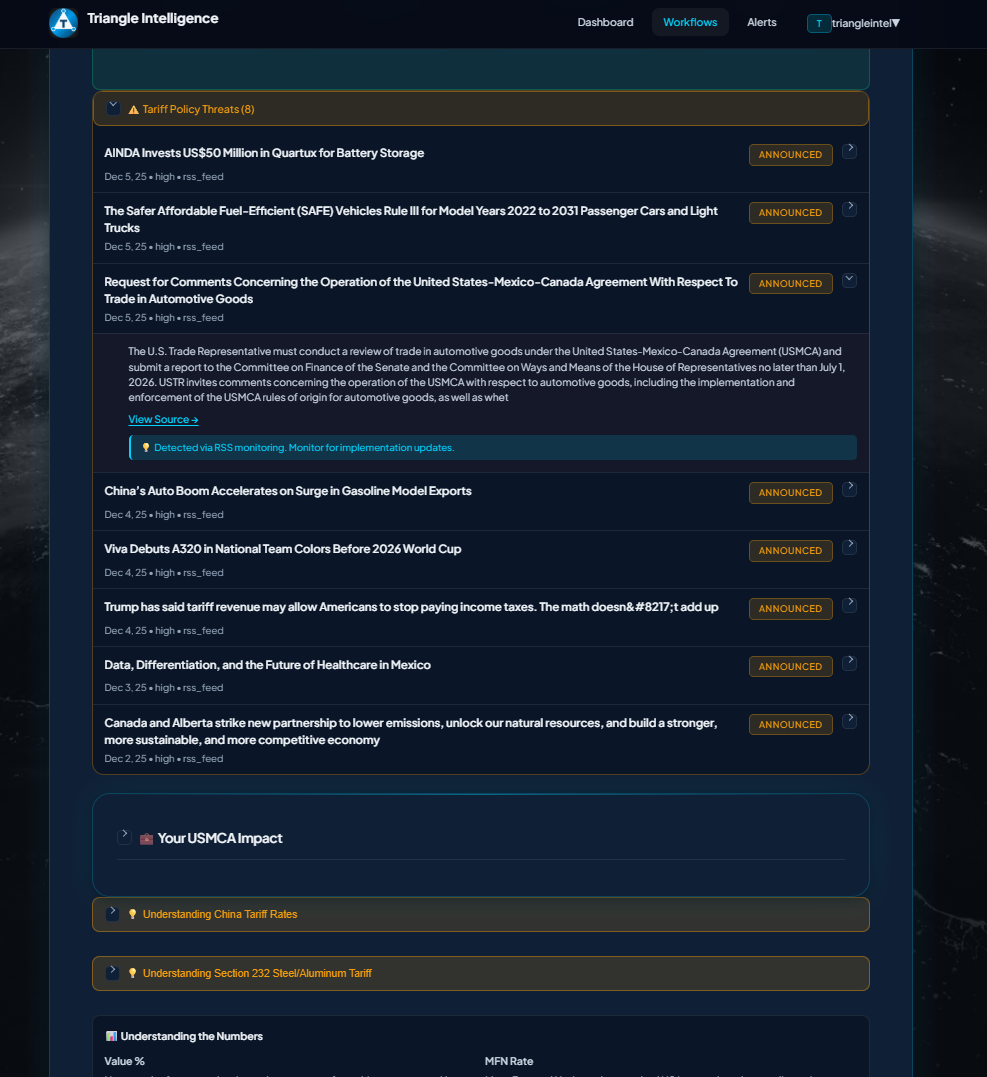The image size is (987, 1077).
Task: Expand the Understanding China Tariff Rates section
Action: coord(112,912)
